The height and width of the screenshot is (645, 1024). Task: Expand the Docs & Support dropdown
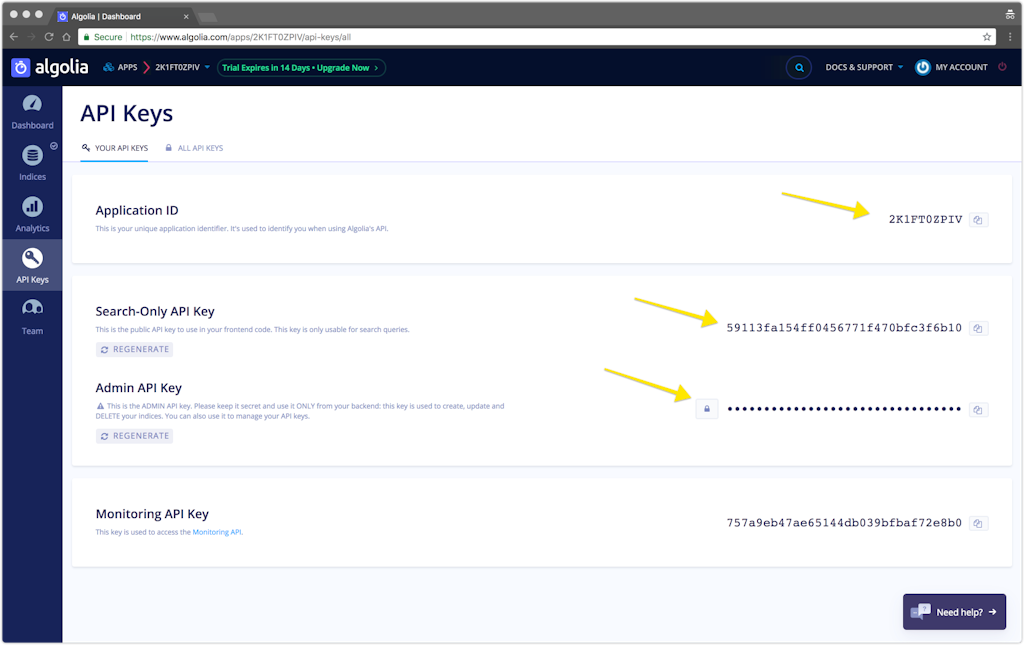coord(864,68)
